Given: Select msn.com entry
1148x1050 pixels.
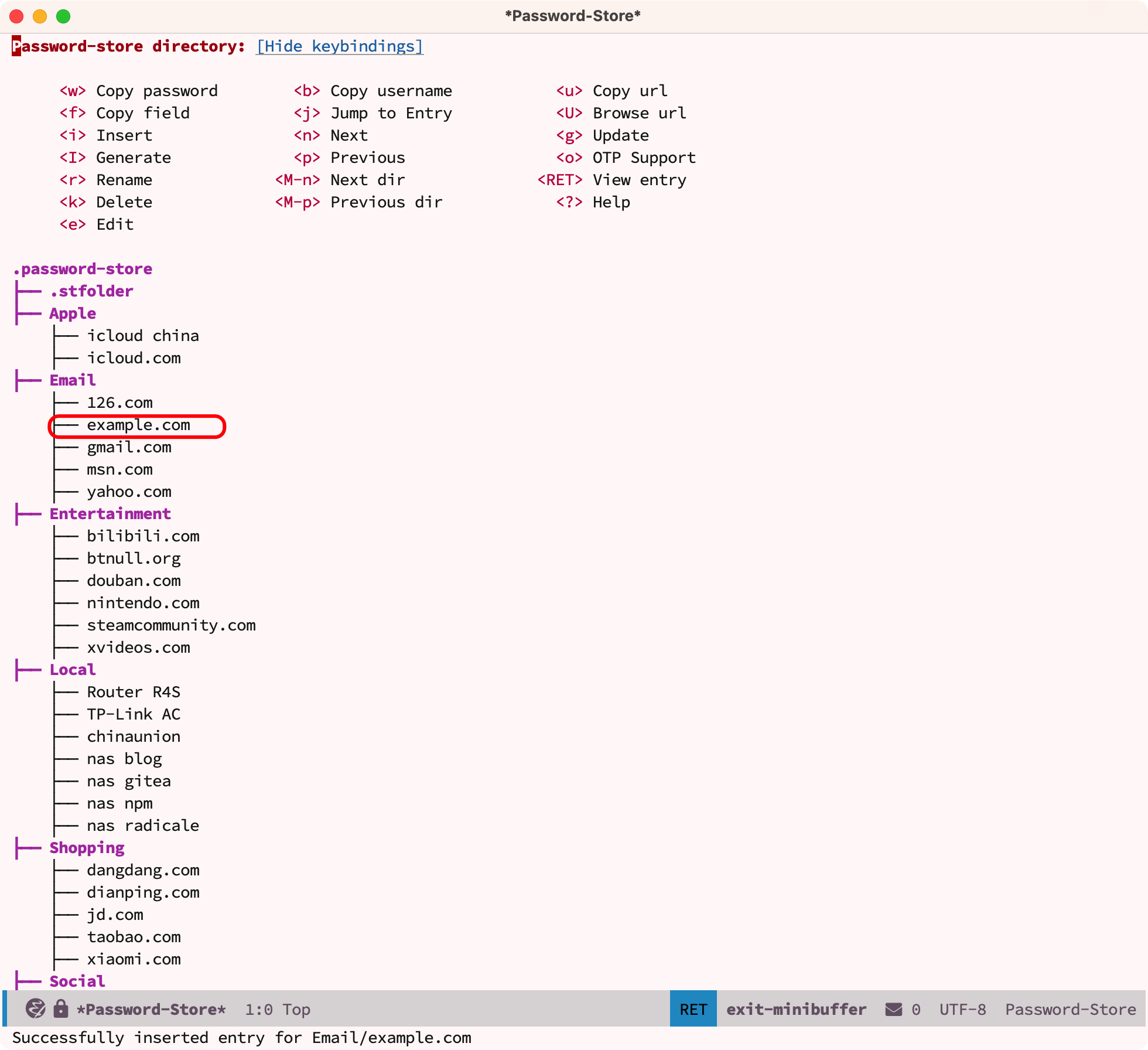Looking at the screenshot, I should click(119, 469).
